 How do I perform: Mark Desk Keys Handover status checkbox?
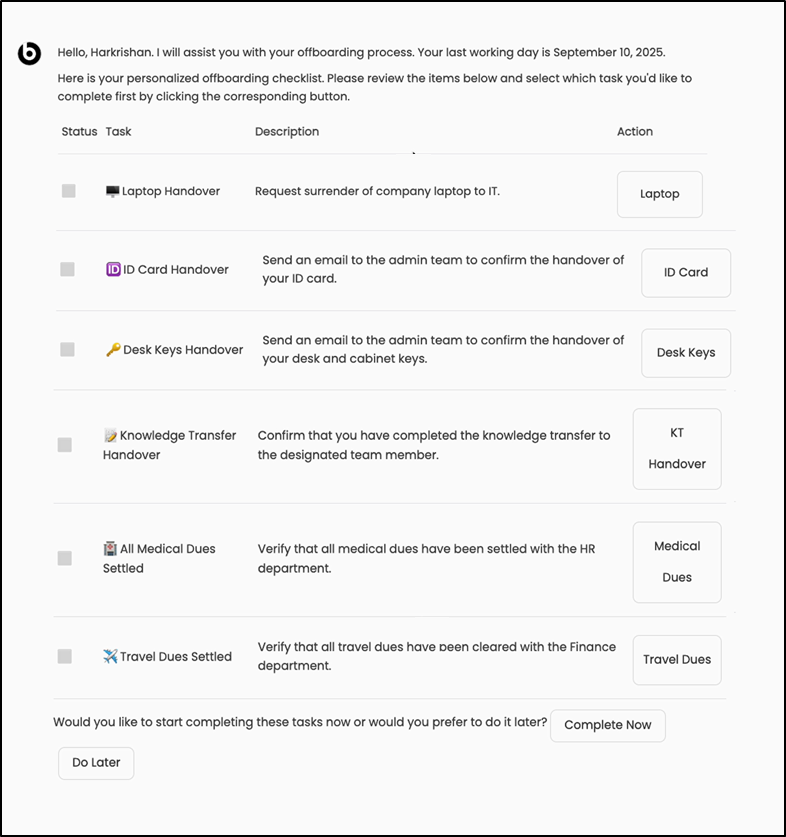pyautogui.click(x=67, y=349)
